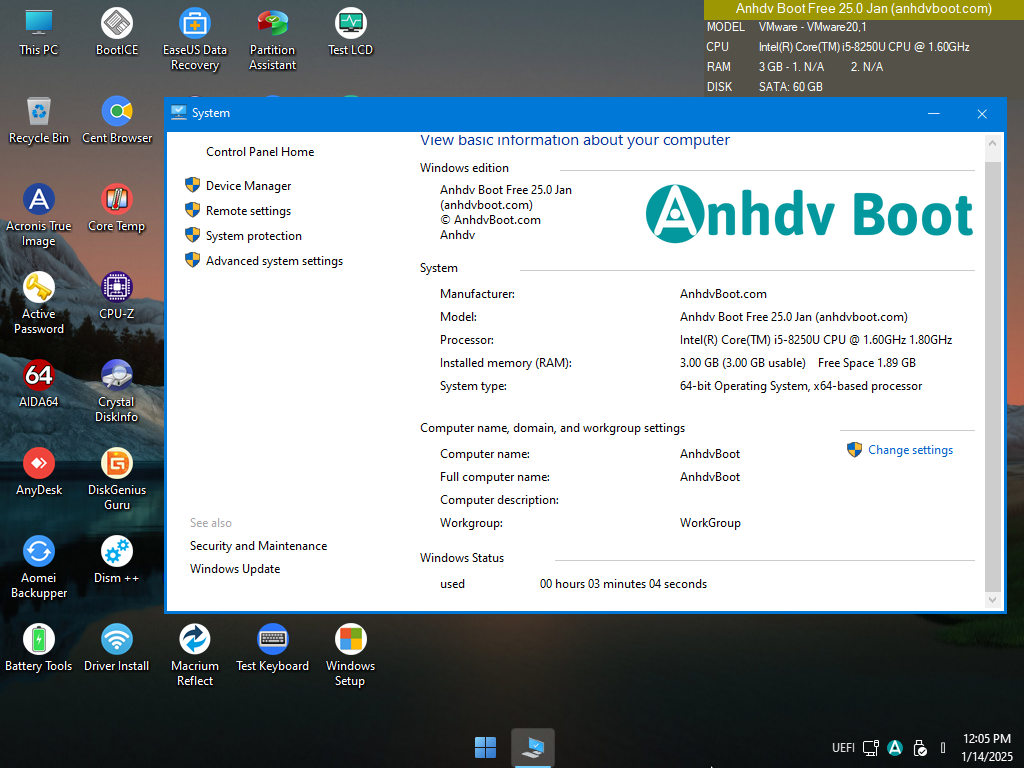Open the Windows Update link
The height and width of the screenshot is (768, 1024).
click(235, 569)
